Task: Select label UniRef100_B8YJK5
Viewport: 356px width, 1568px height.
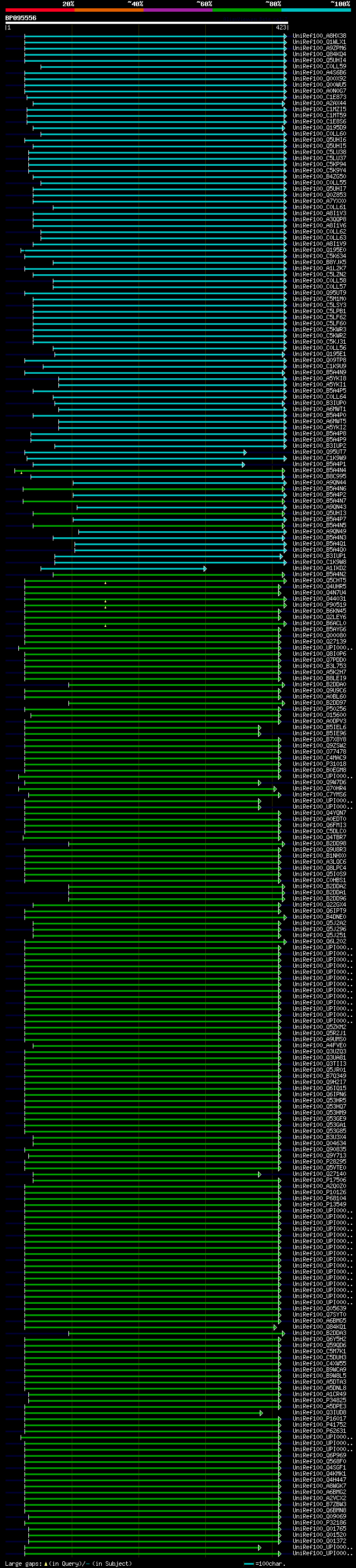Action: (319, 263)
